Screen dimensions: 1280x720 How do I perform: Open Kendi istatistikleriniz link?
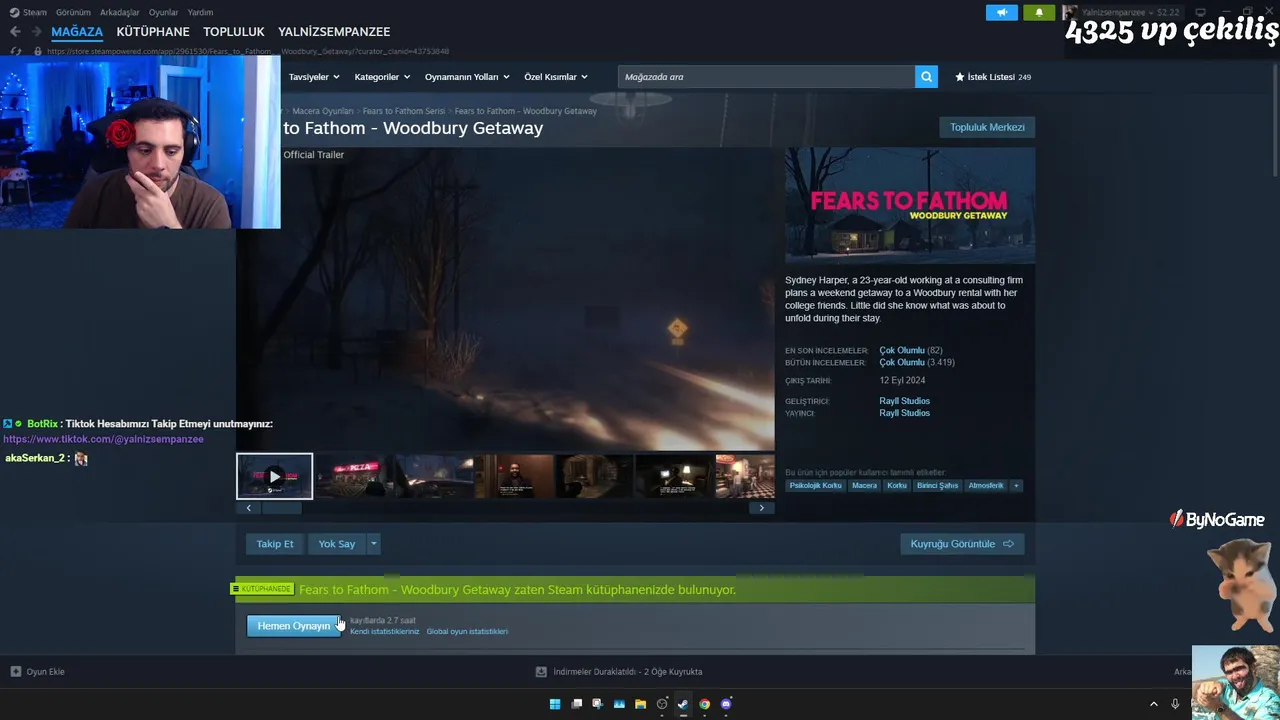(385, 632)
